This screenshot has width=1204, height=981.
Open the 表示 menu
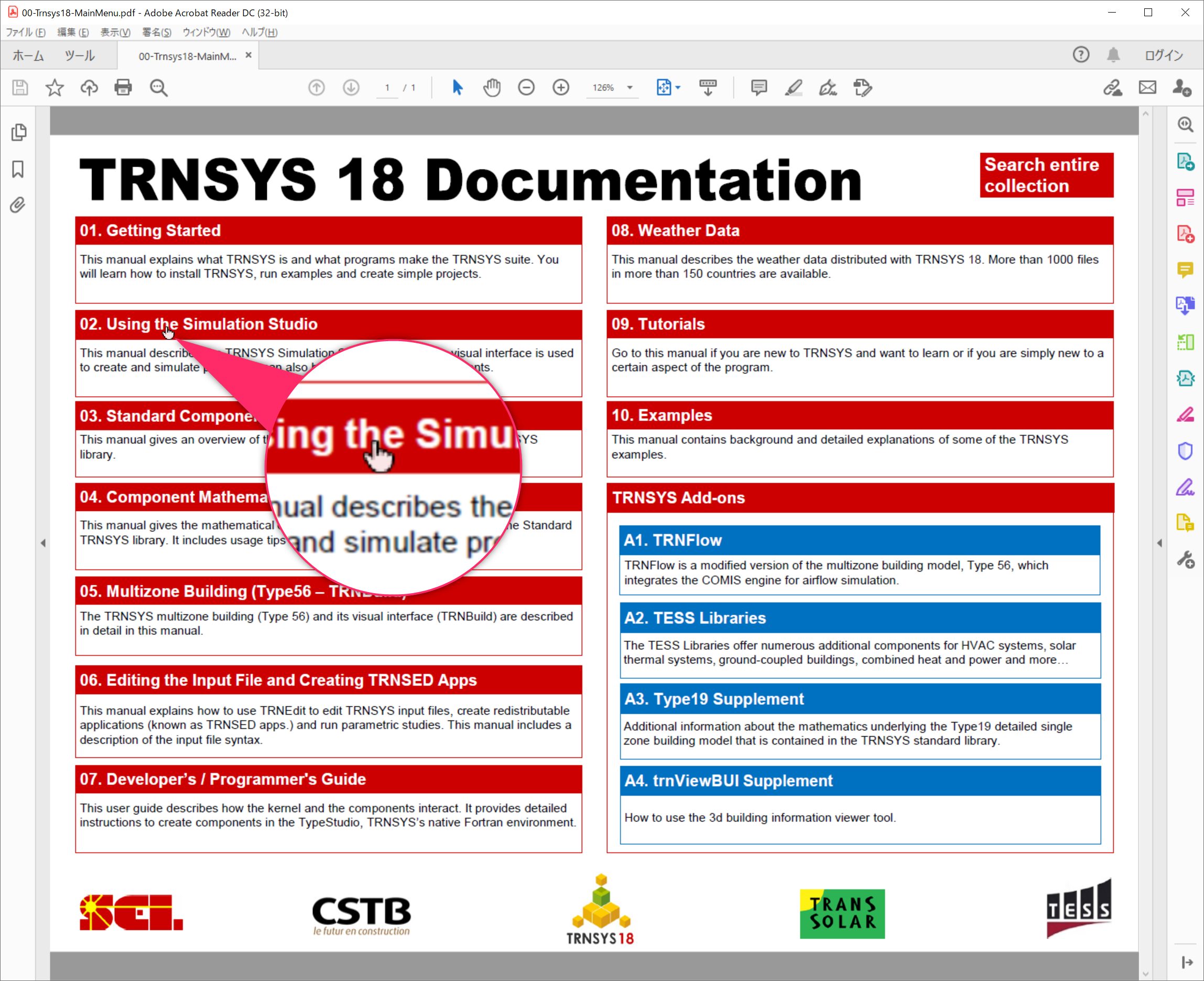point(115,32)
